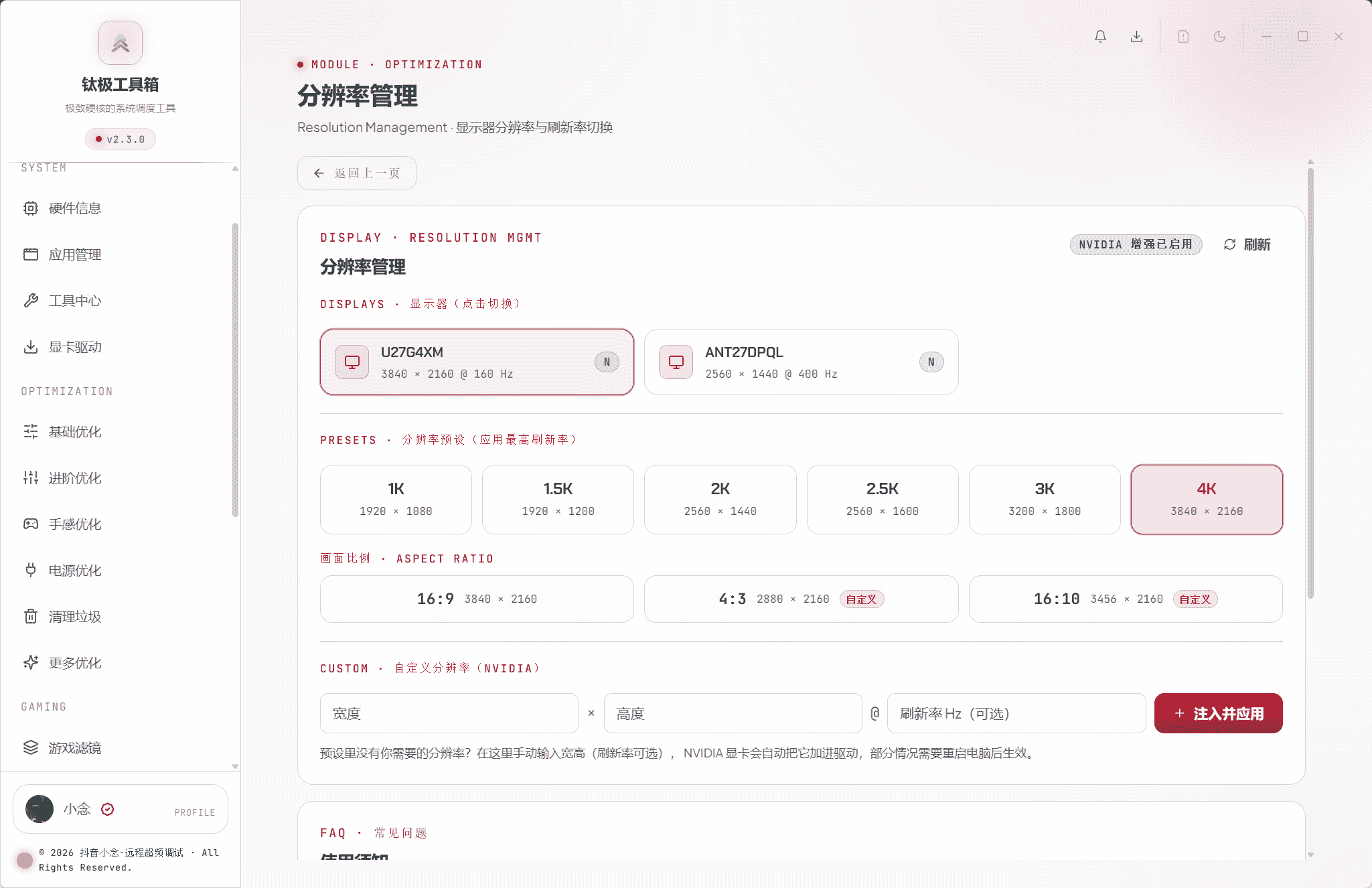The width and height of the screenshot is (1372, 888).
Task: Click the N badge on the ANT27DPQL card
Action: (x=931, y=362)
